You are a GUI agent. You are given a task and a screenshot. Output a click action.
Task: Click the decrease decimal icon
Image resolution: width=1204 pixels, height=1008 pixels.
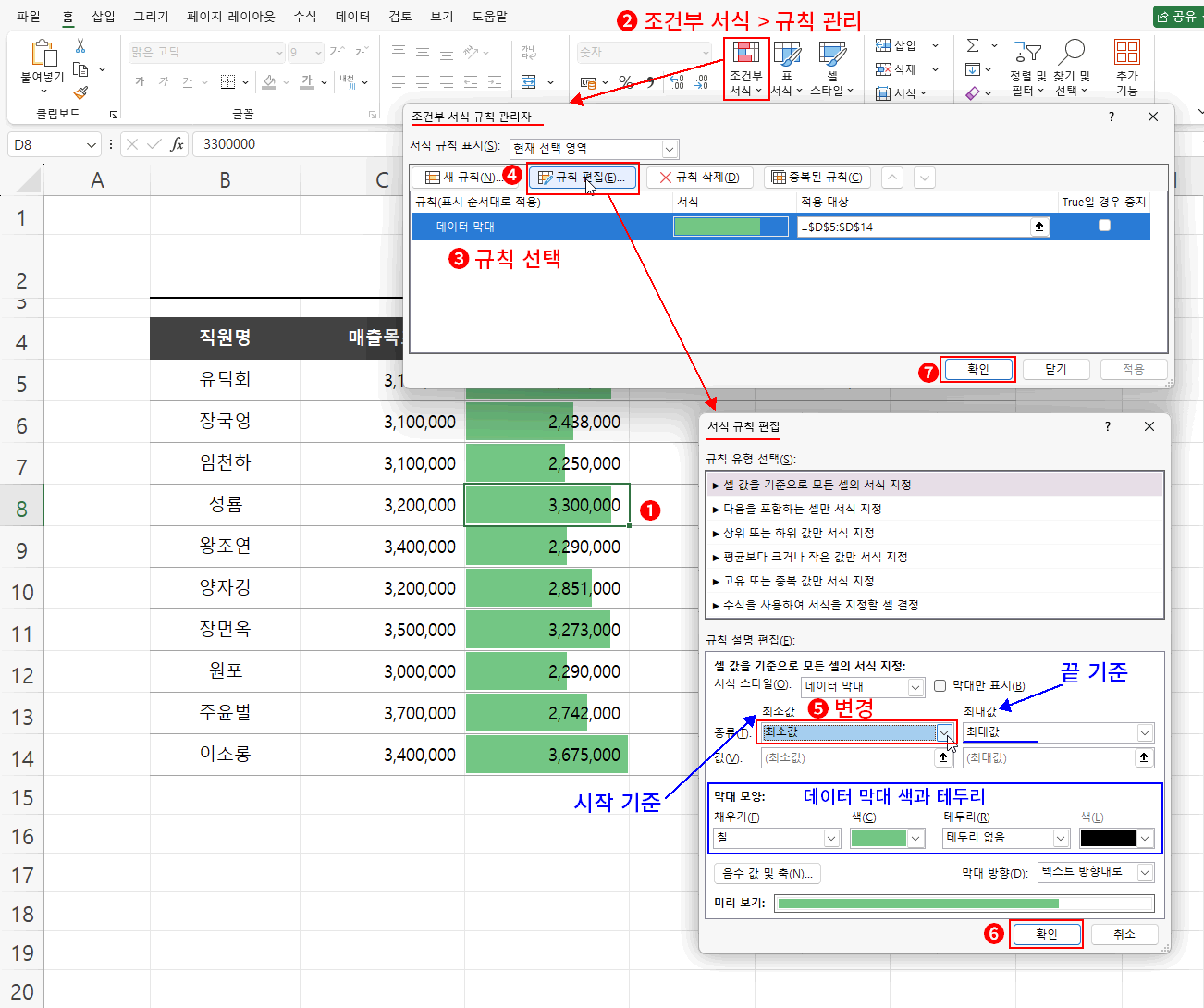[x=702, y=82]
